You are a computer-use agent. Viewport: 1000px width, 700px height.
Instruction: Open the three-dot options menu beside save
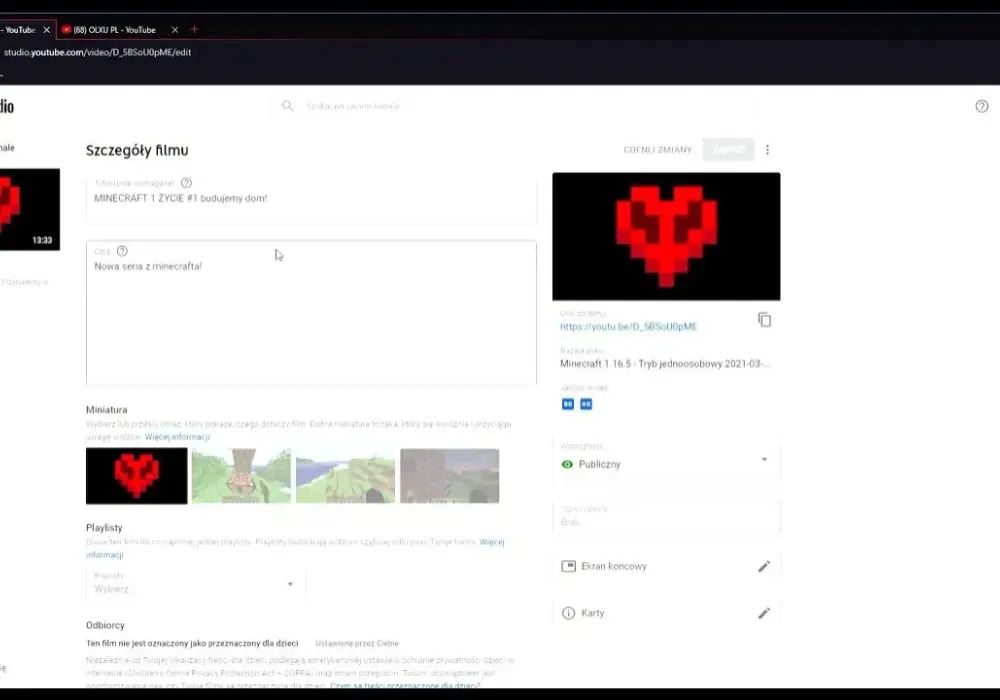point(767,150)
